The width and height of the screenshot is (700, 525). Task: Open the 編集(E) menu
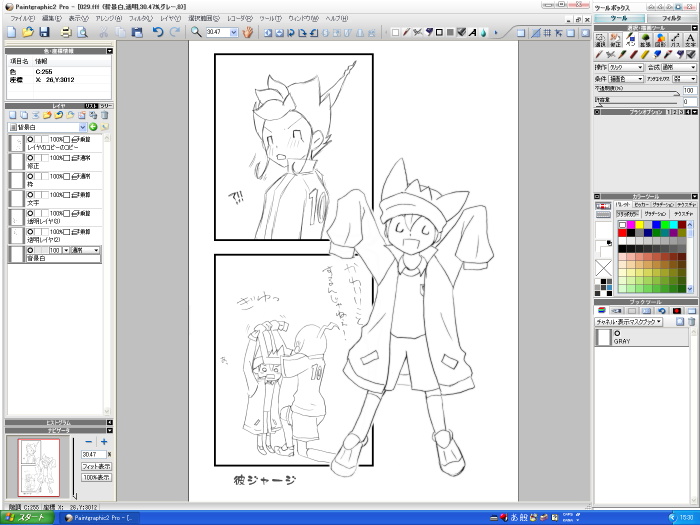click(51, 18)
